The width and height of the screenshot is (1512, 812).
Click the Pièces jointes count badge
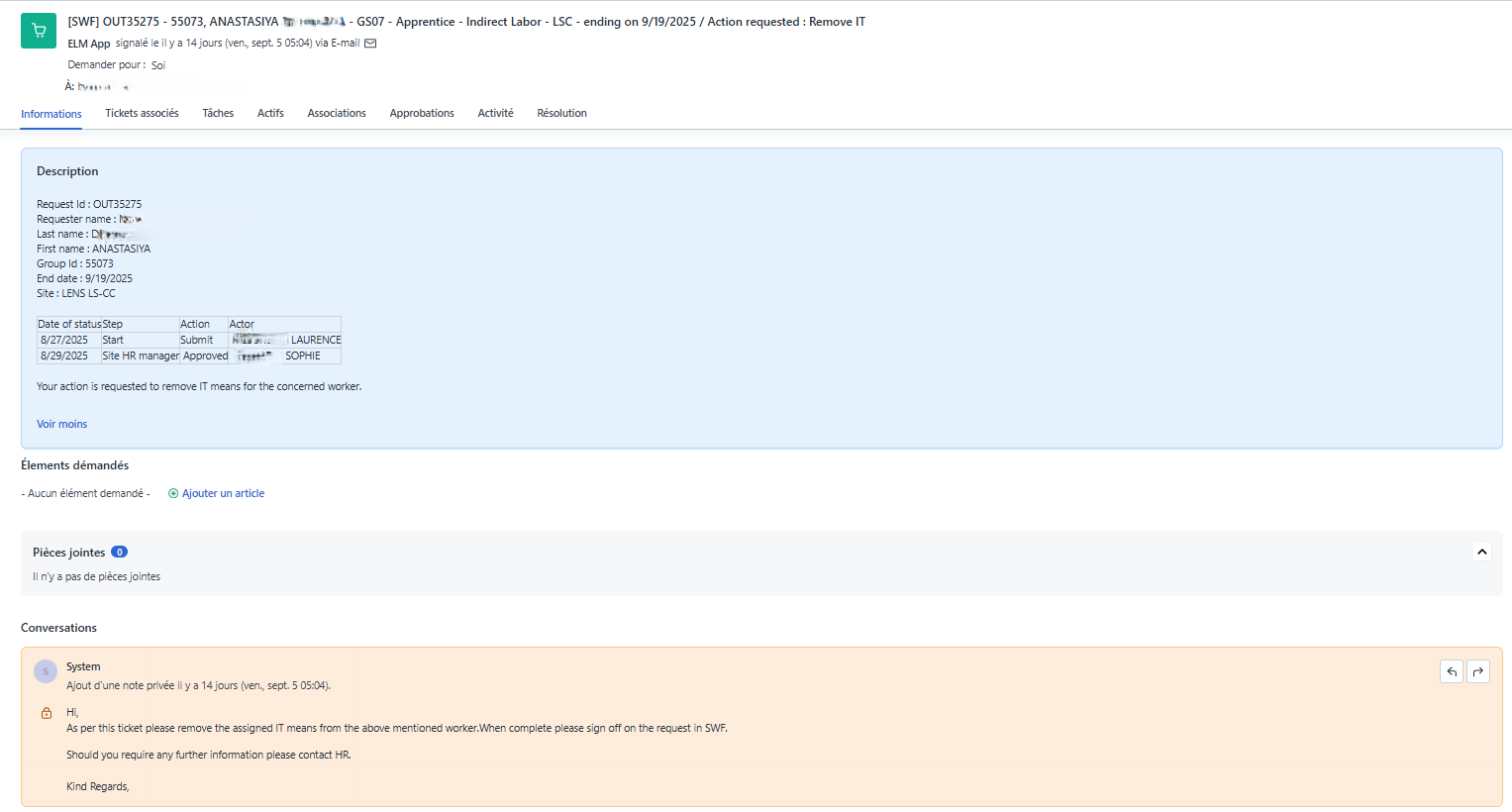[x=119, y=553]
